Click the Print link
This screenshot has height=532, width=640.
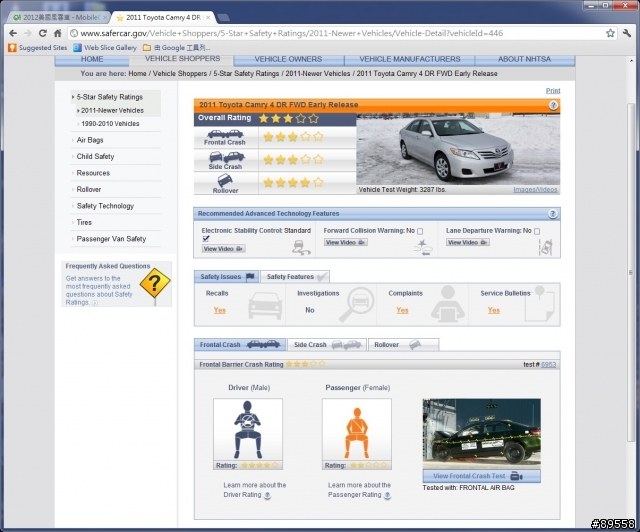pos(553,91)
